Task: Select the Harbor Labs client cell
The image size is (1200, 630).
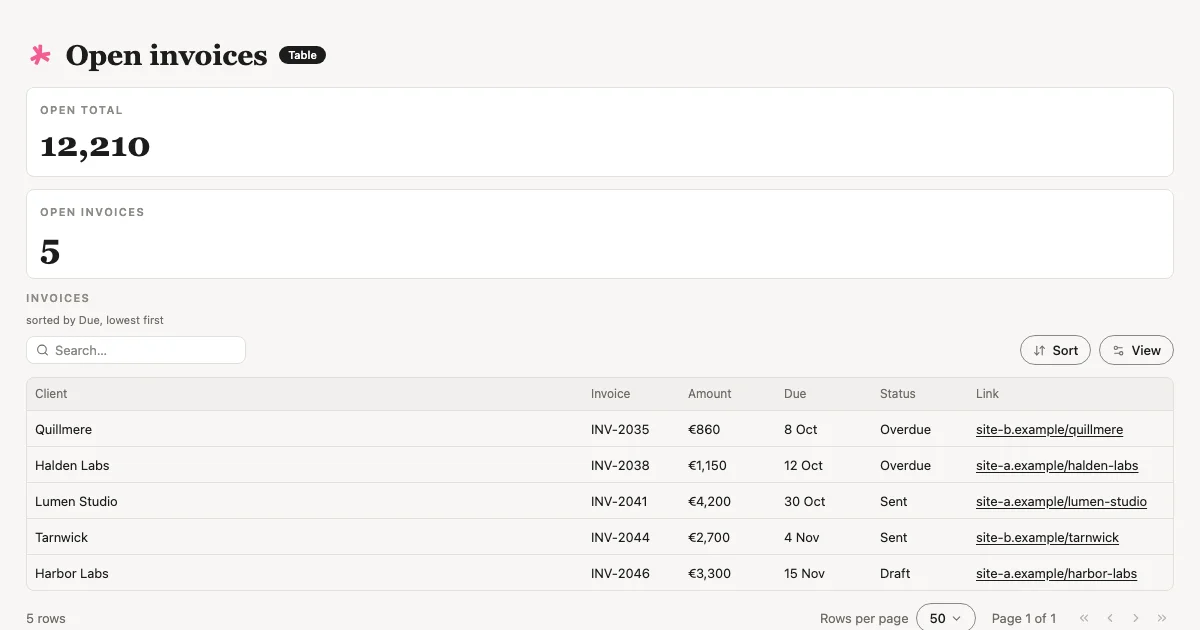Action: point(72,573)
